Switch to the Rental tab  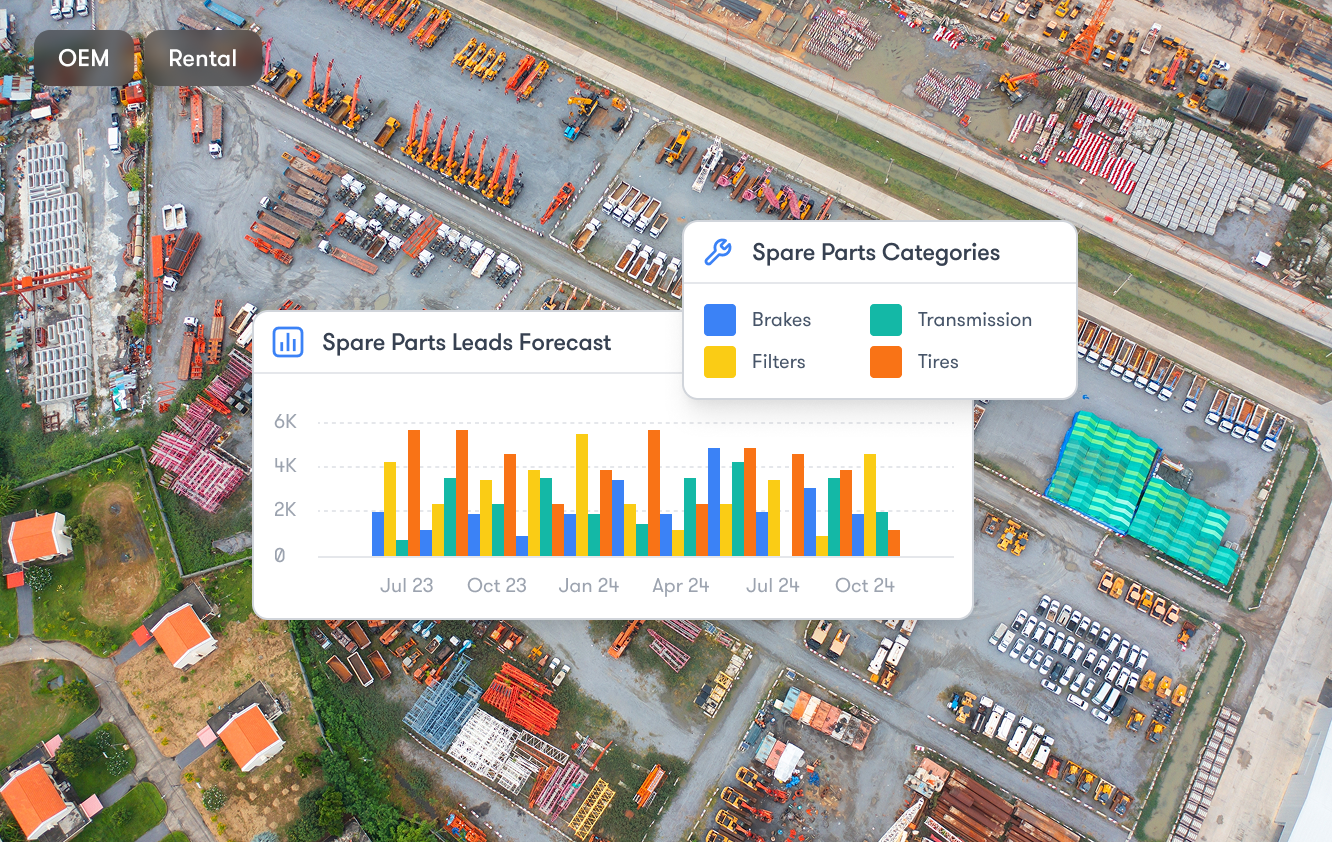click(203, 57)
